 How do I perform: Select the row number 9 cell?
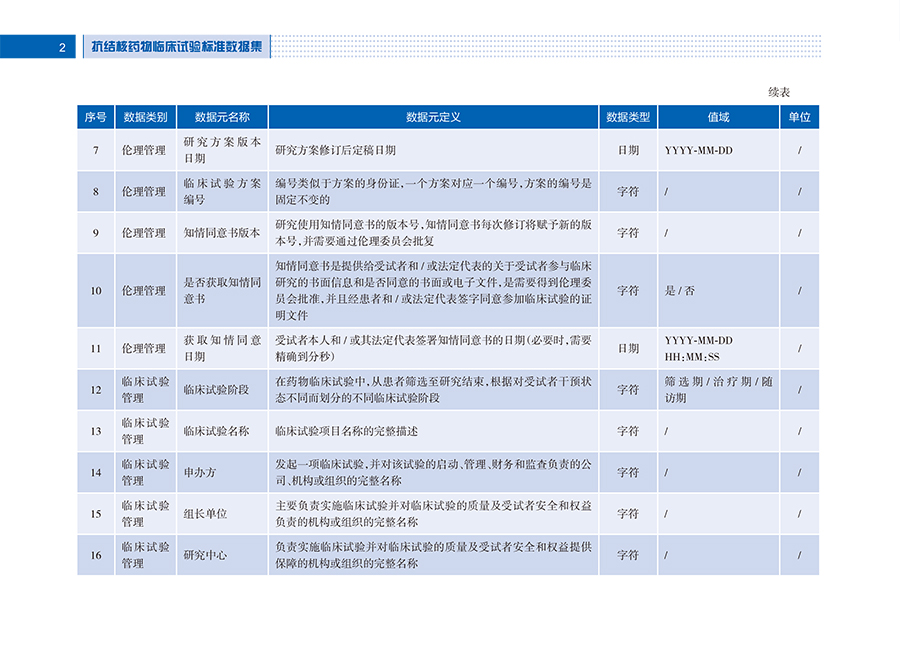pyautogui.click(x=96, y=233)
